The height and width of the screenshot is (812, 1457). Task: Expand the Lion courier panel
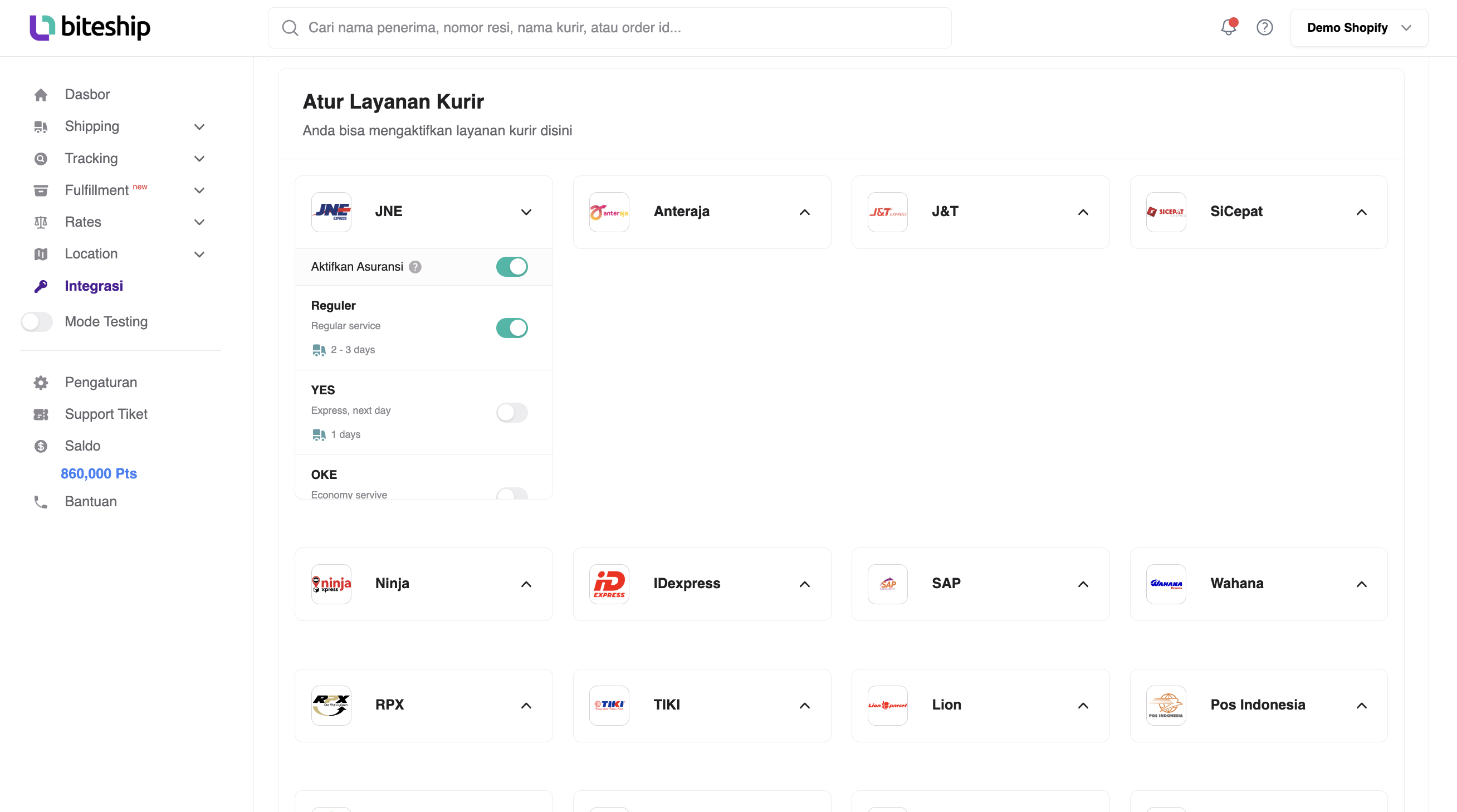point(1083,706)
